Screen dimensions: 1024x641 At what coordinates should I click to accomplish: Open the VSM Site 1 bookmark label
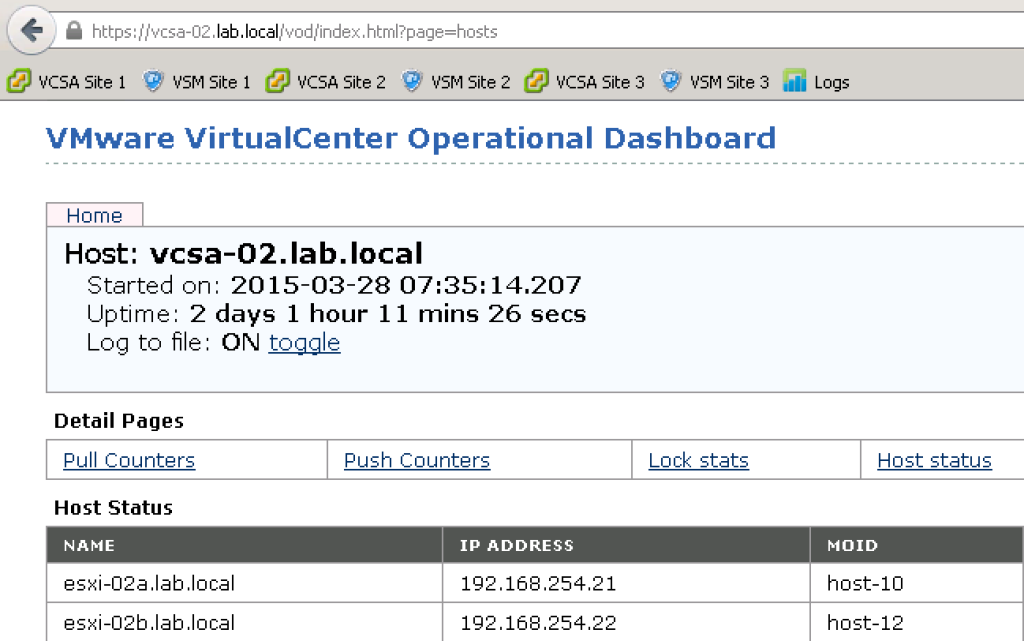click(211, 82)
